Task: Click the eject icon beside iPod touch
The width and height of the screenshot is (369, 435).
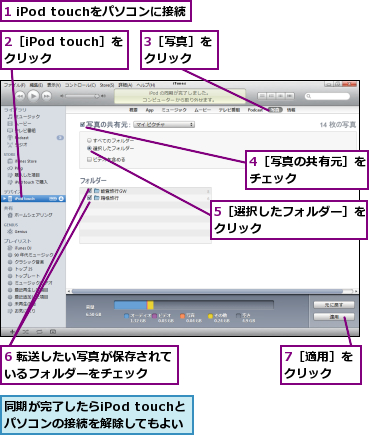Action: 61,199
